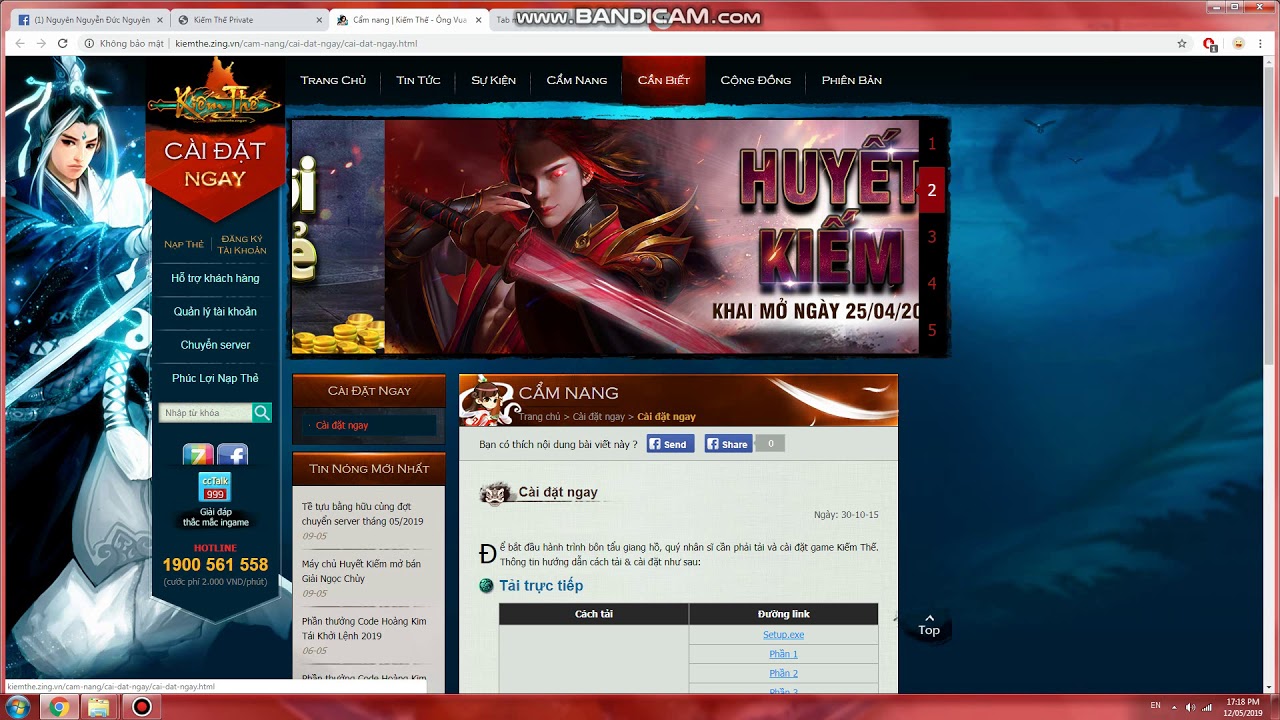The image size is (1280, 720).
Task: Click 'Giải đáp thắc mắc ingame' text
Action: 215,517
